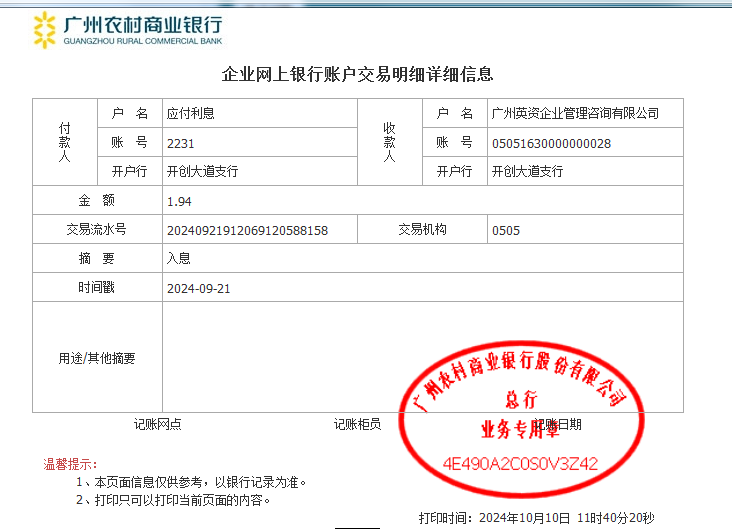Select payee name 广州英资企业管理咨询有限公司
The image size is (732, 529).
pos(575,113)
